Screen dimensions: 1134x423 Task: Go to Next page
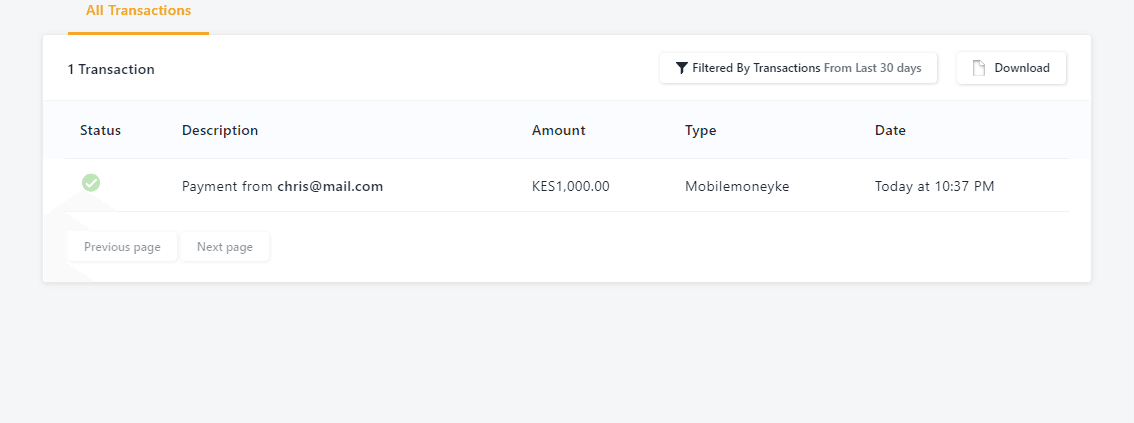225,247
